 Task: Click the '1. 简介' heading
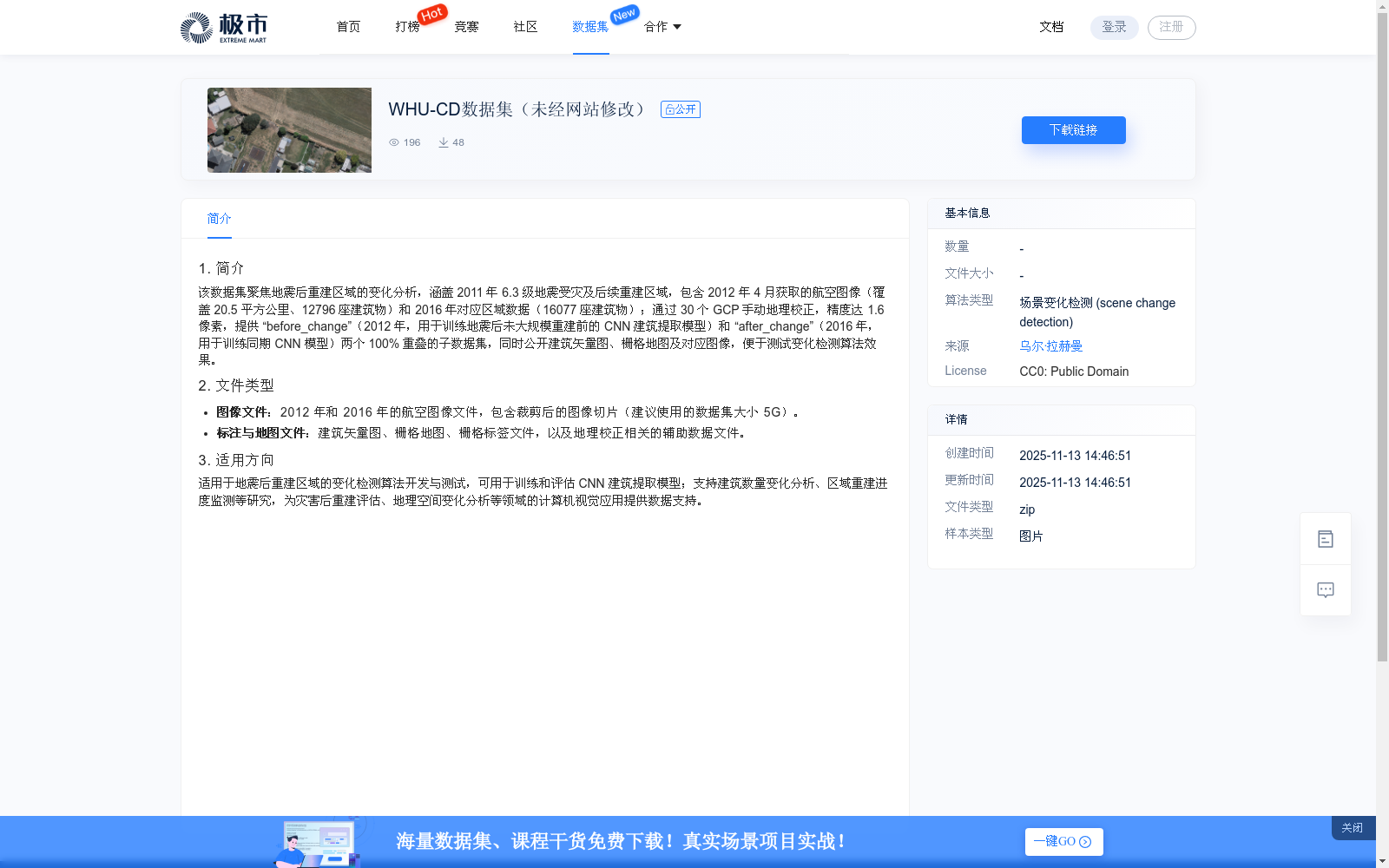click(x=221, y=268)
